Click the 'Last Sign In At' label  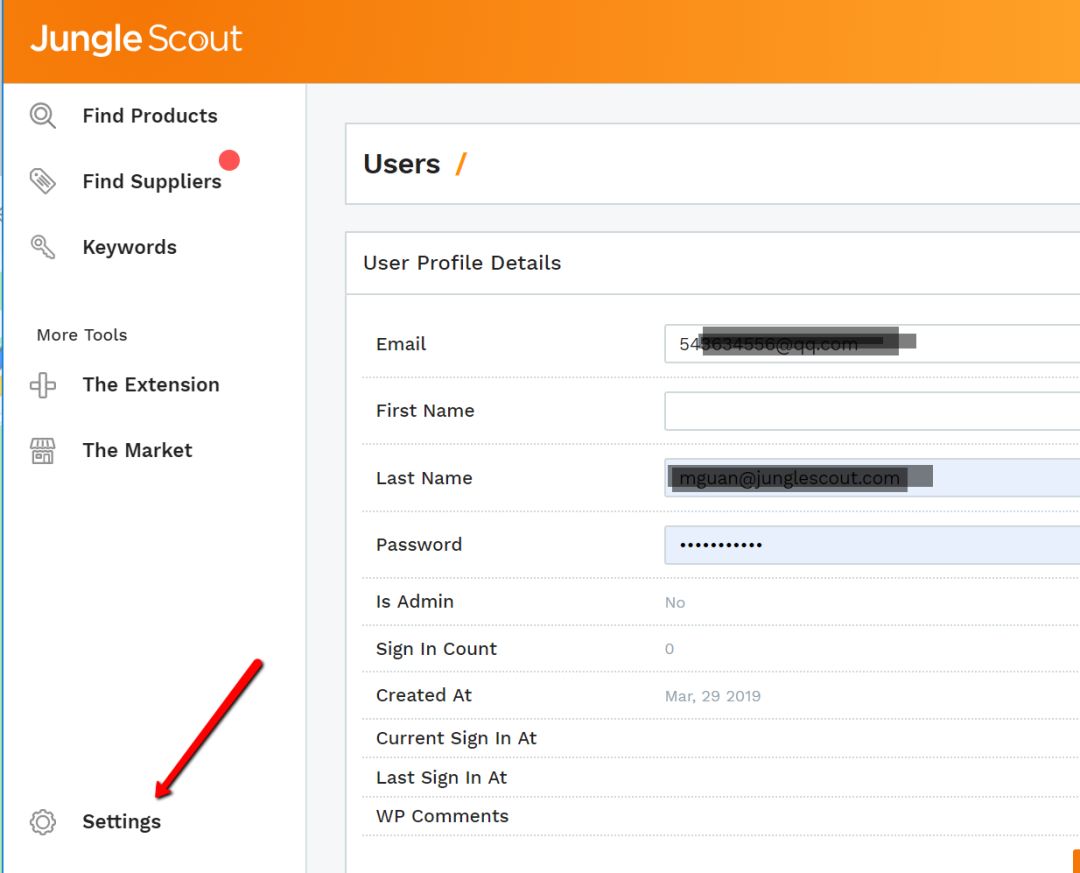pyautogui.click(x=442, y=777)
